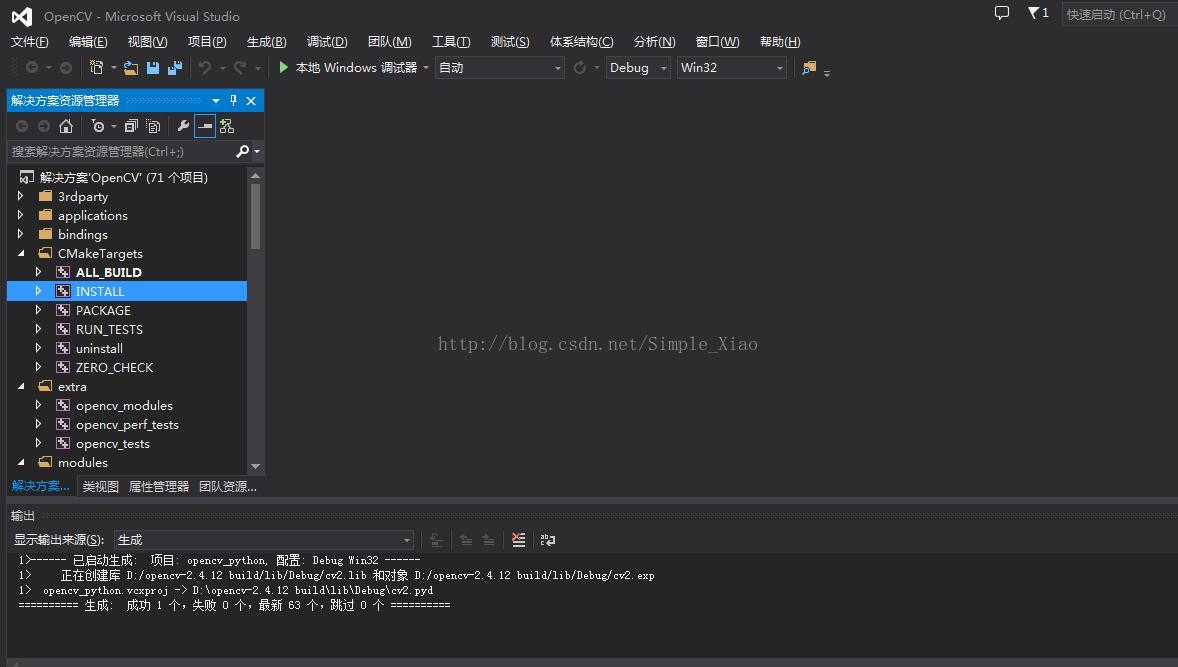Open the 文件(F) menu
The image size is (1178, 667).
tap(30, 42)
